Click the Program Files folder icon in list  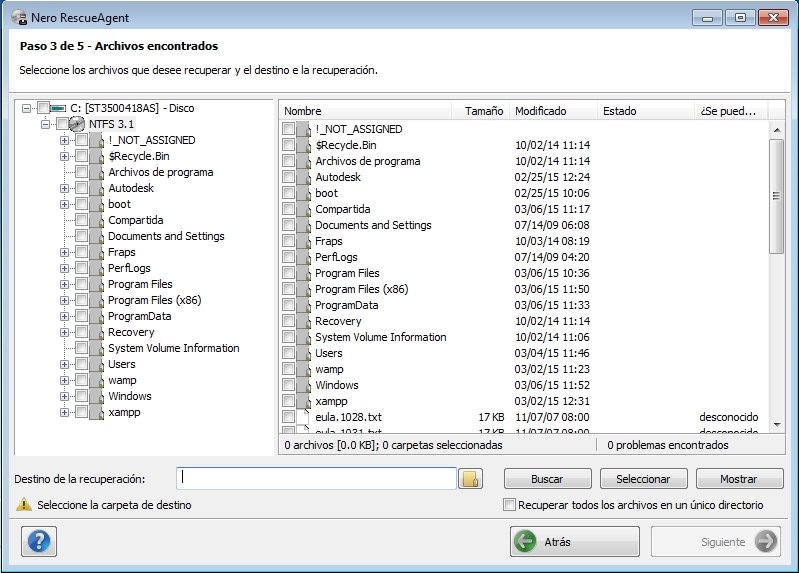click(303, 273)
